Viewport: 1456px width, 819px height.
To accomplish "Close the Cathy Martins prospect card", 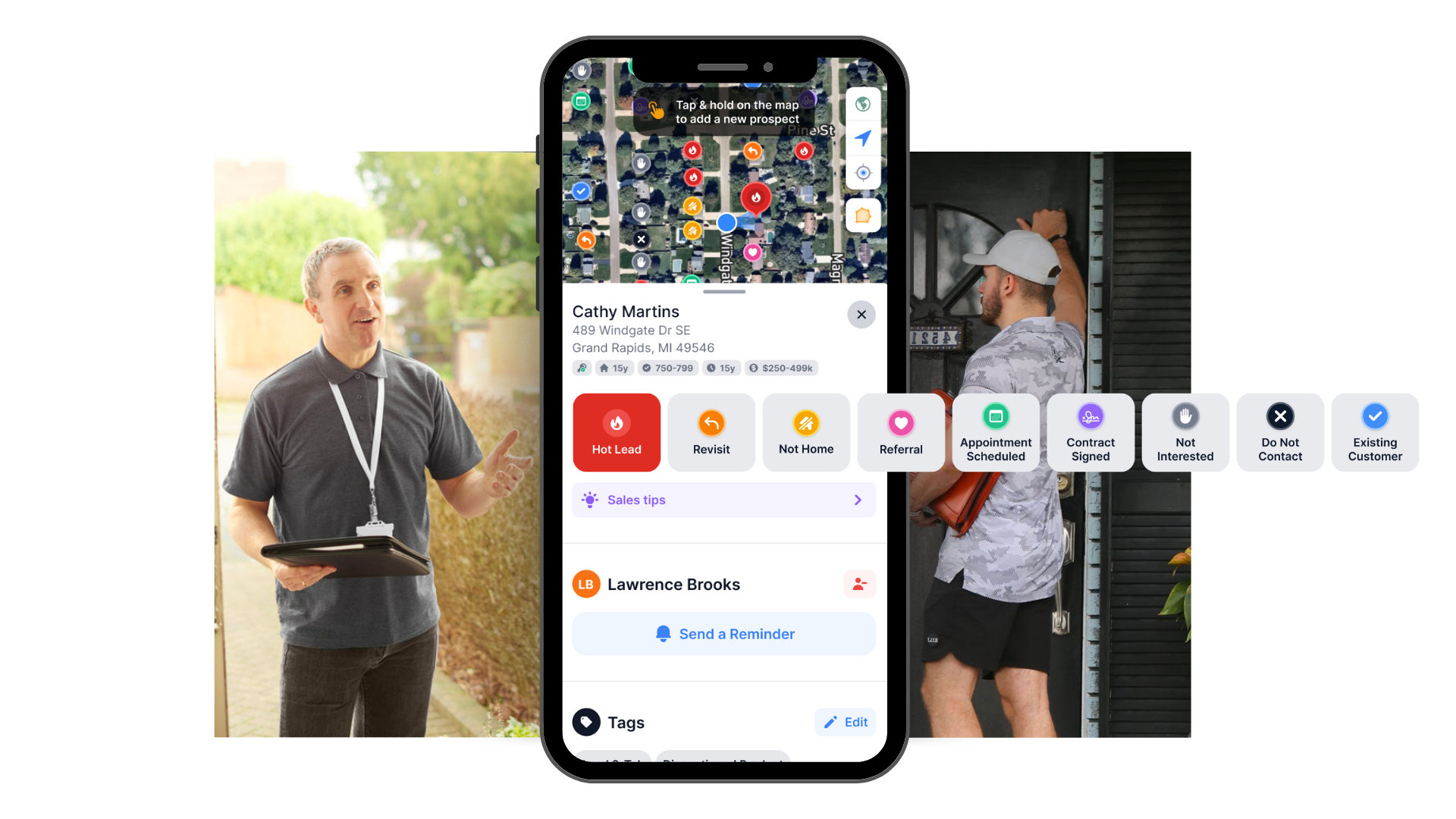I will coord(861,315).
